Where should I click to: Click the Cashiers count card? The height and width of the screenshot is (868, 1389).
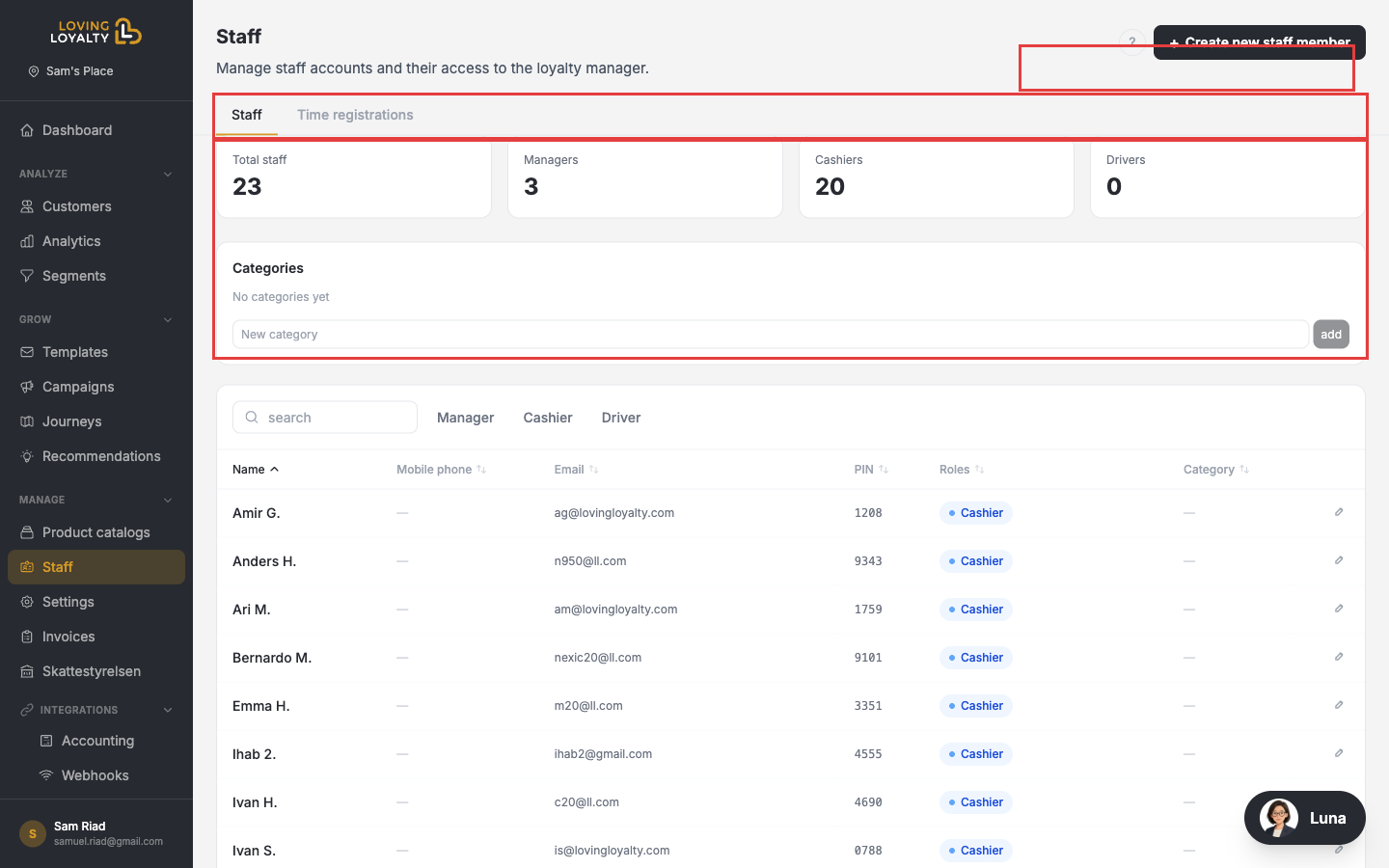click(x=937, y=178)
